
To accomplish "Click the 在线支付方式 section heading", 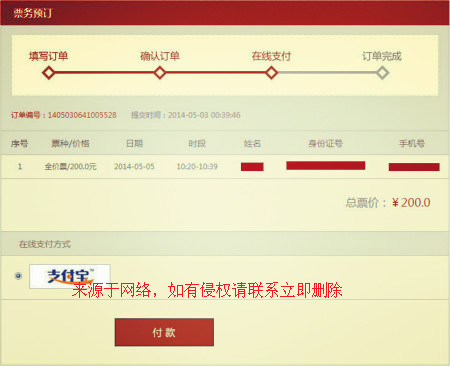I will point(45,244).
